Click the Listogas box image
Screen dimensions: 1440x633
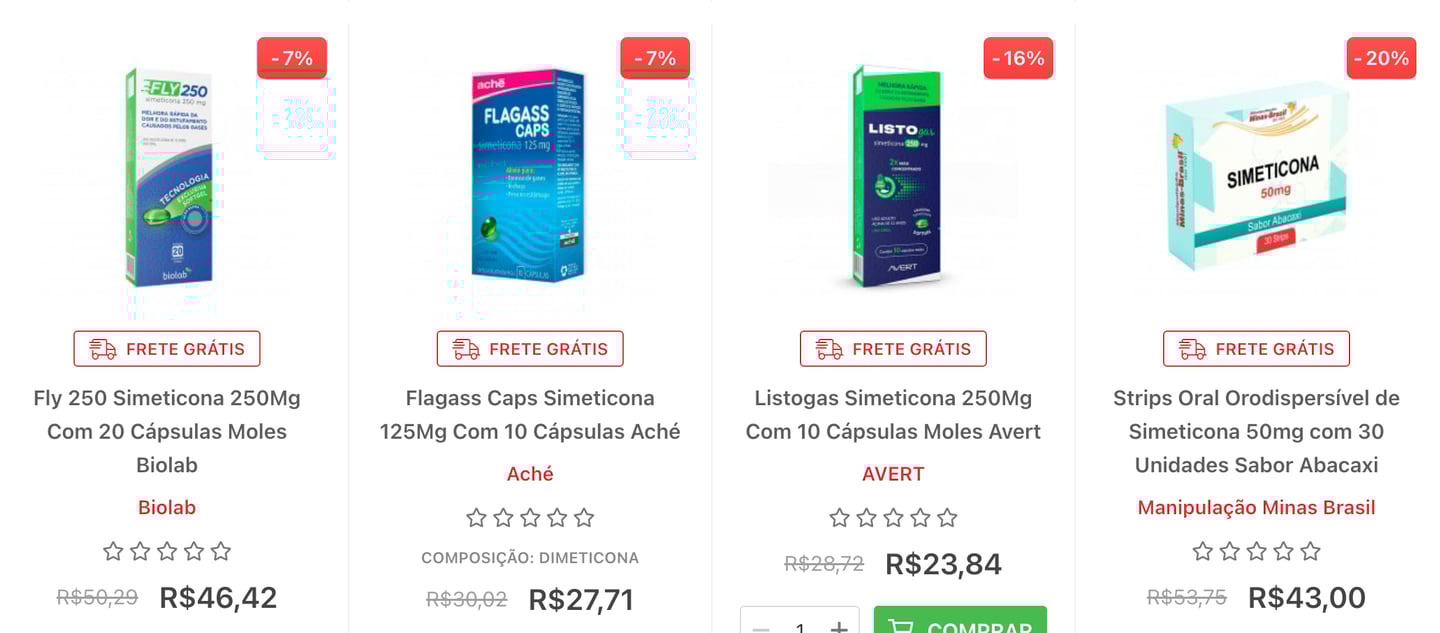pos(893,177)
